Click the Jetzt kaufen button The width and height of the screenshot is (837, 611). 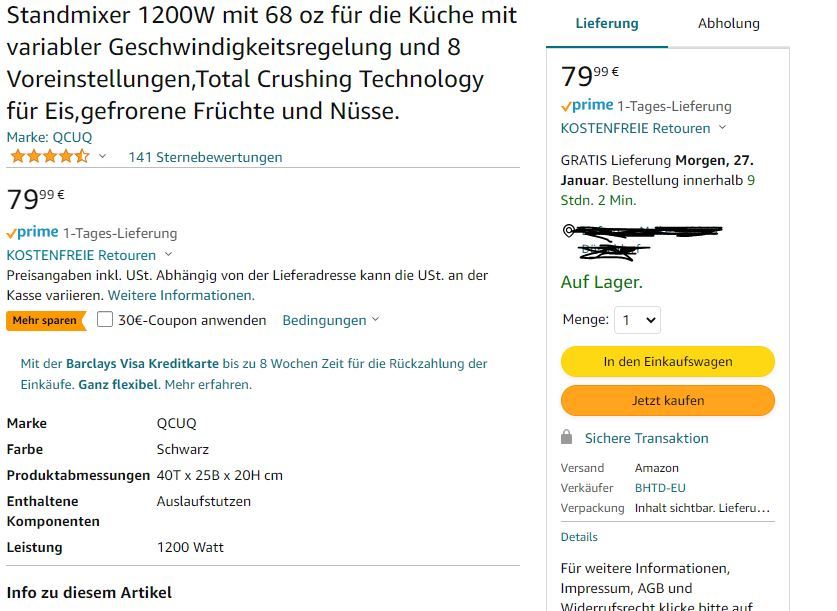(668, 401)
